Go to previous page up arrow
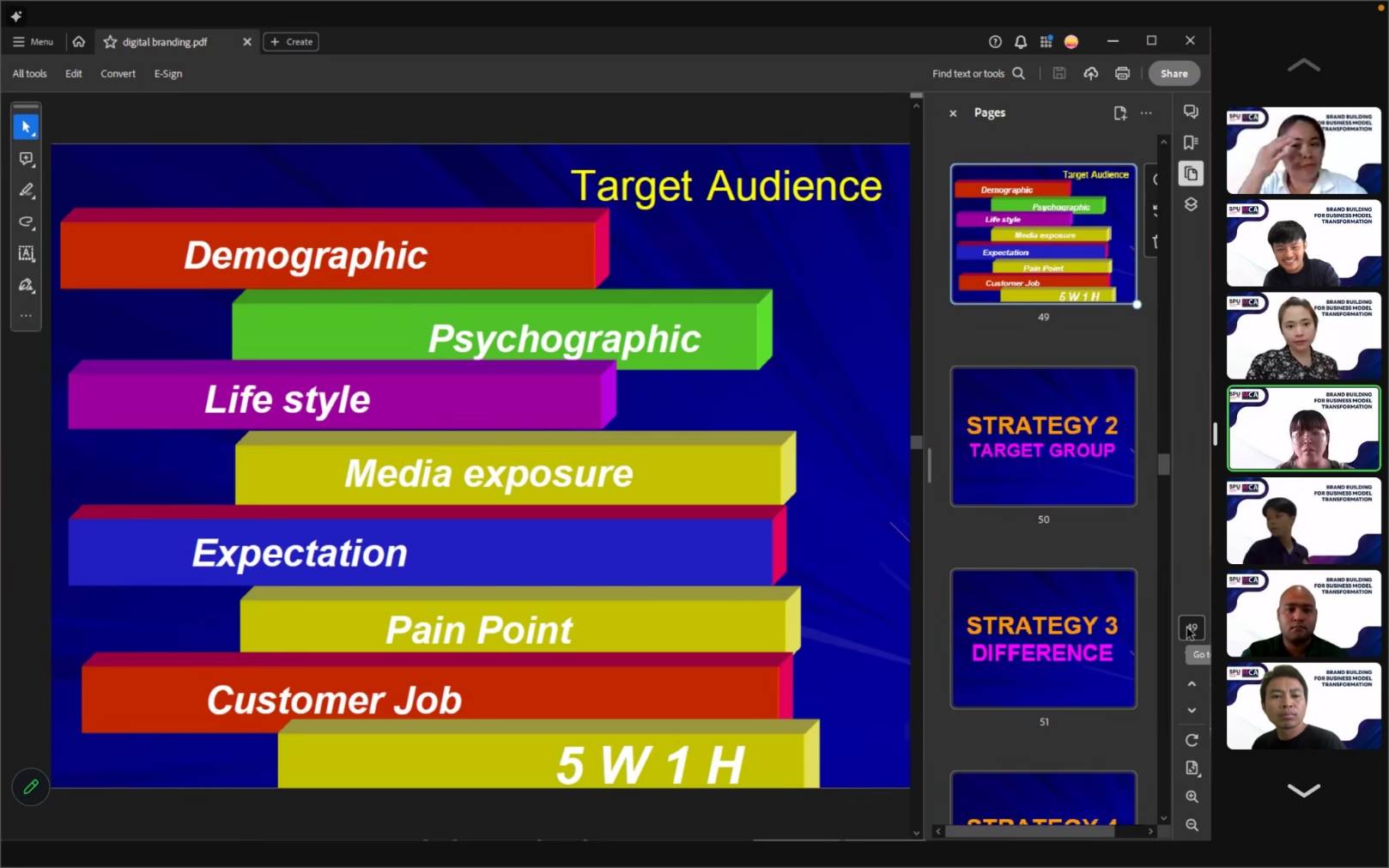1389x868 pixels. pos(1192,684)
